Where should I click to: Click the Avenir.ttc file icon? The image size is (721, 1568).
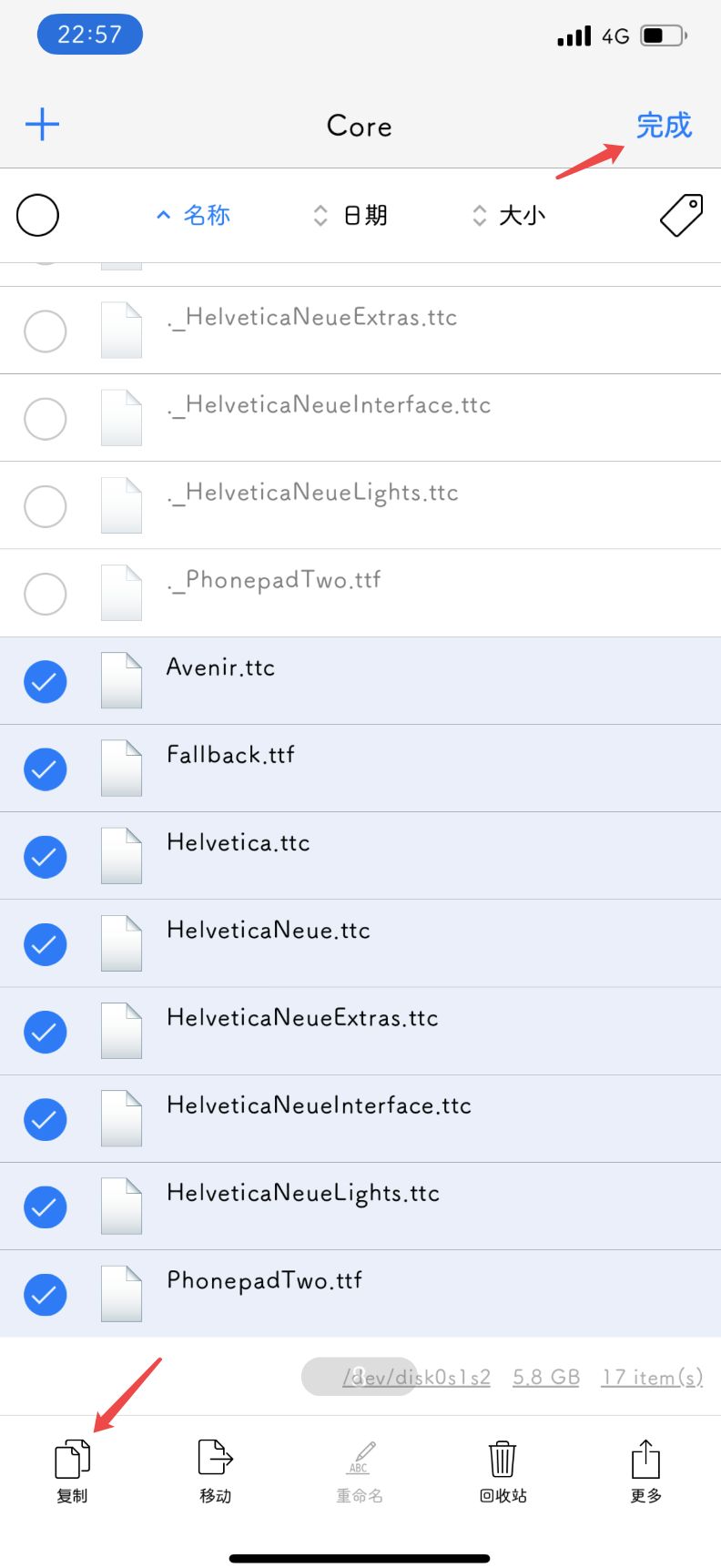[x=121, y=680]
